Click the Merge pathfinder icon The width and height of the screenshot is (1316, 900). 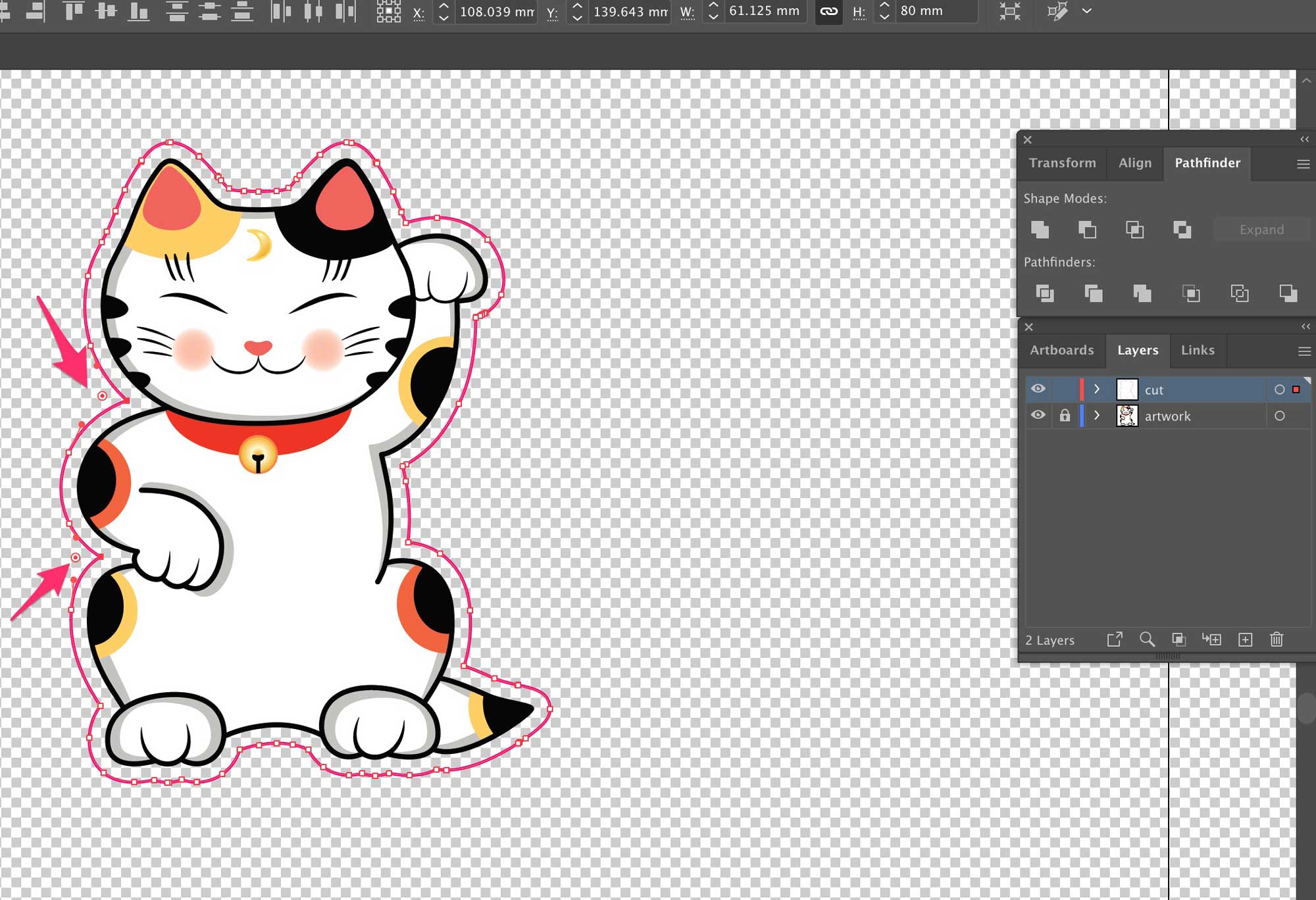(x=1142, y=293)
